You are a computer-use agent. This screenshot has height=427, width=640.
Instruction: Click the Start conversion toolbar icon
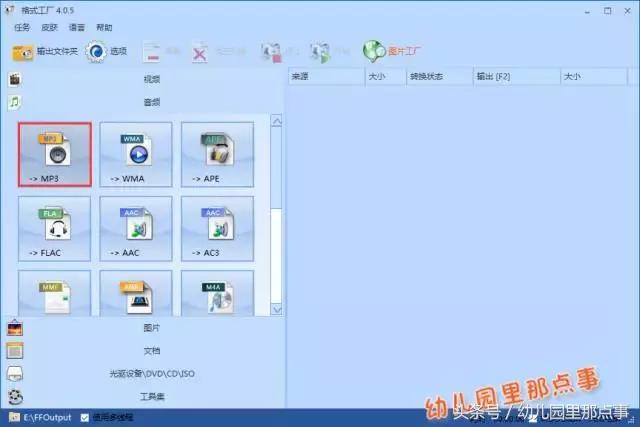[x=320, y=53]
